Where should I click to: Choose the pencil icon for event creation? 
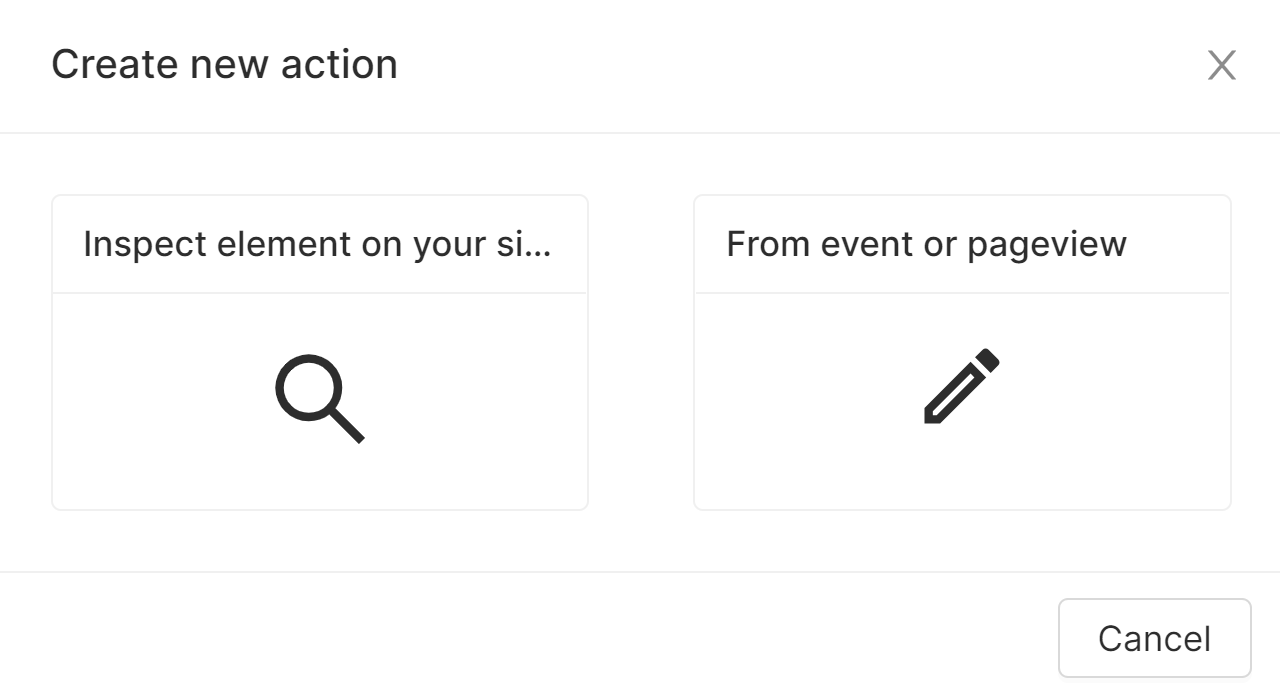960,383
